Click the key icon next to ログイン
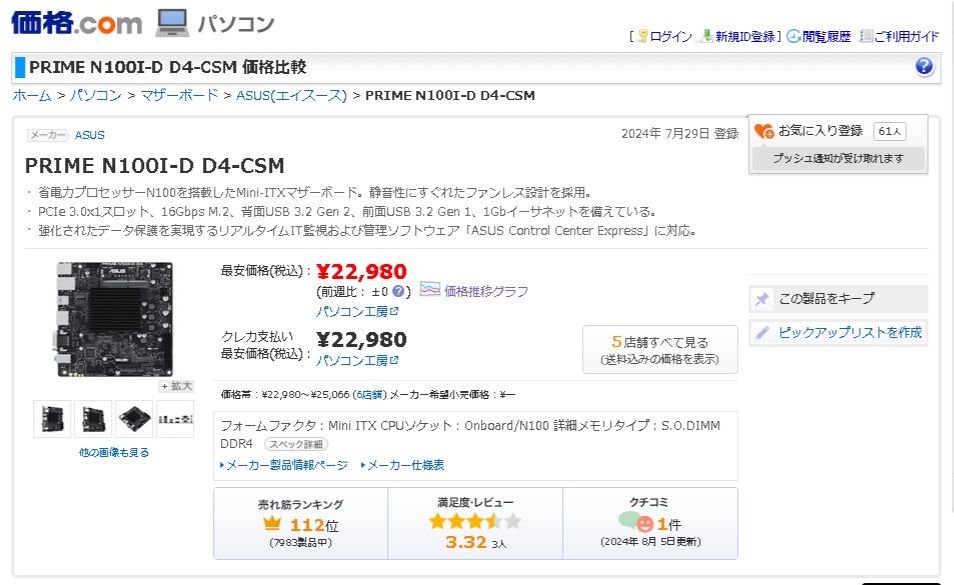The height and width of the screenshot is (585, 954). [x=641, y=36]
